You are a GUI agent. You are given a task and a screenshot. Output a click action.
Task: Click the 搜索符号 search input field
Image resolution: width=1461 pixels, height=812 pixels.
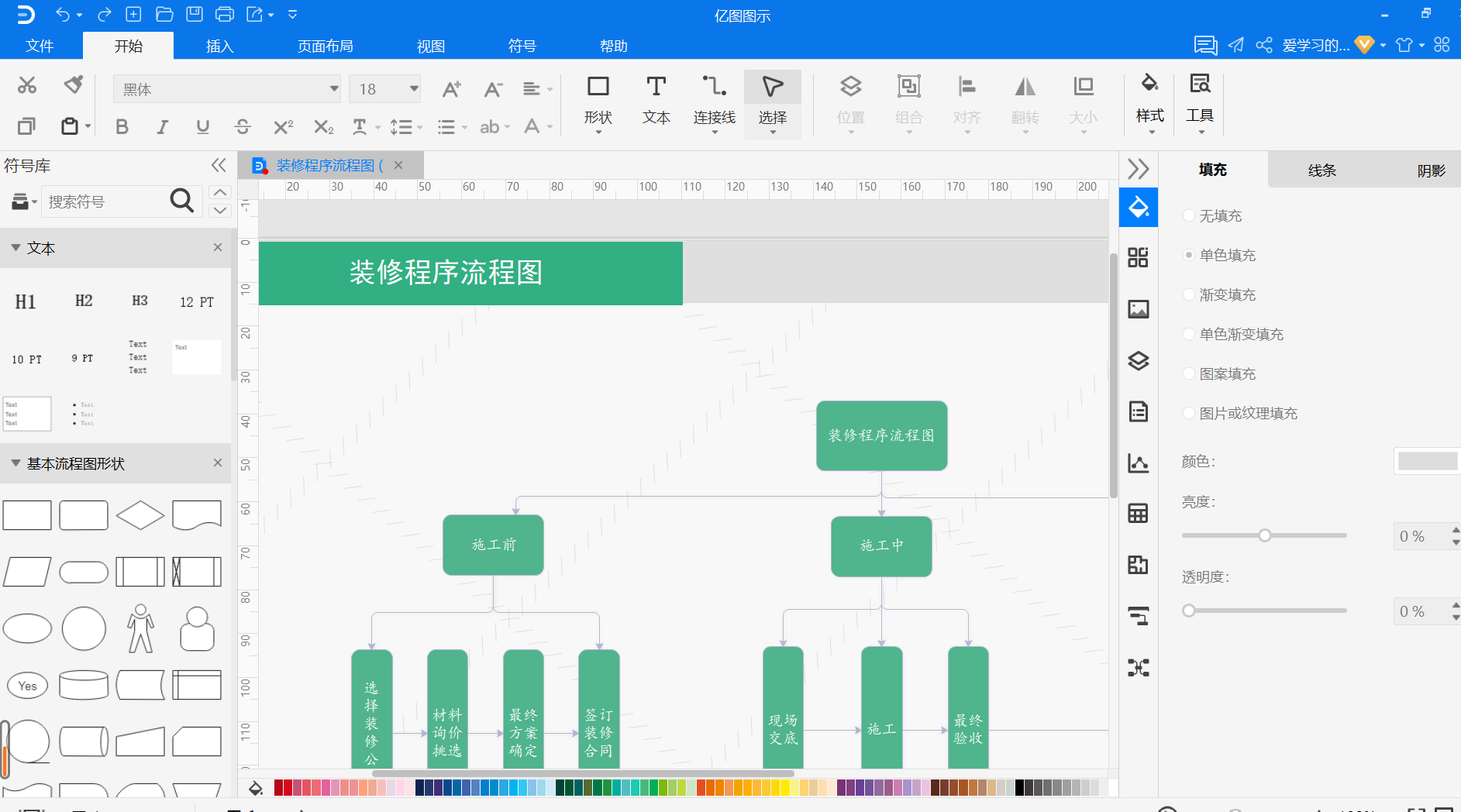point(105,201)
